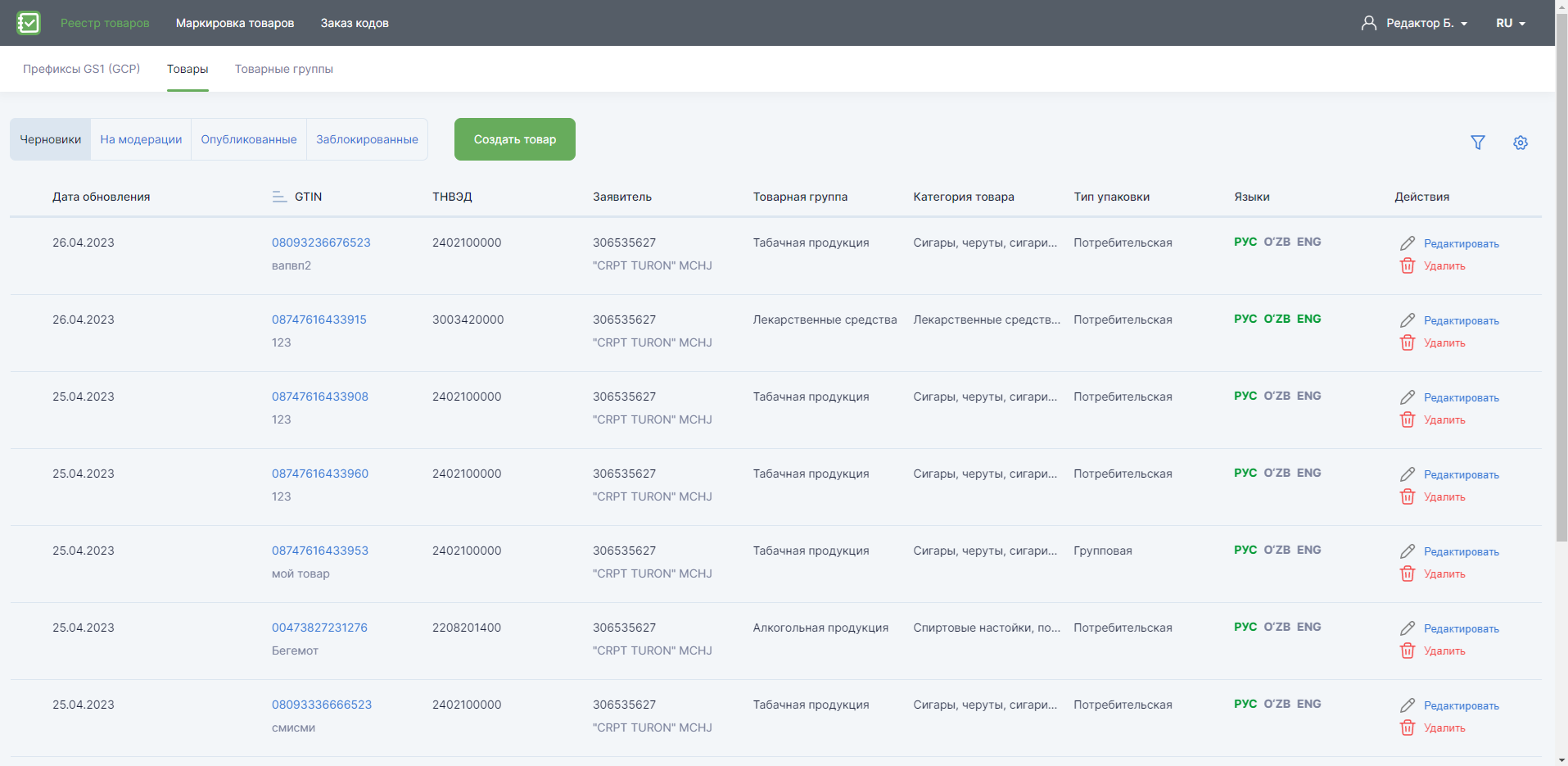Viewport: 1568px width, 766px height.
Task: Select the Черновики filter tab
Action: 51,139
